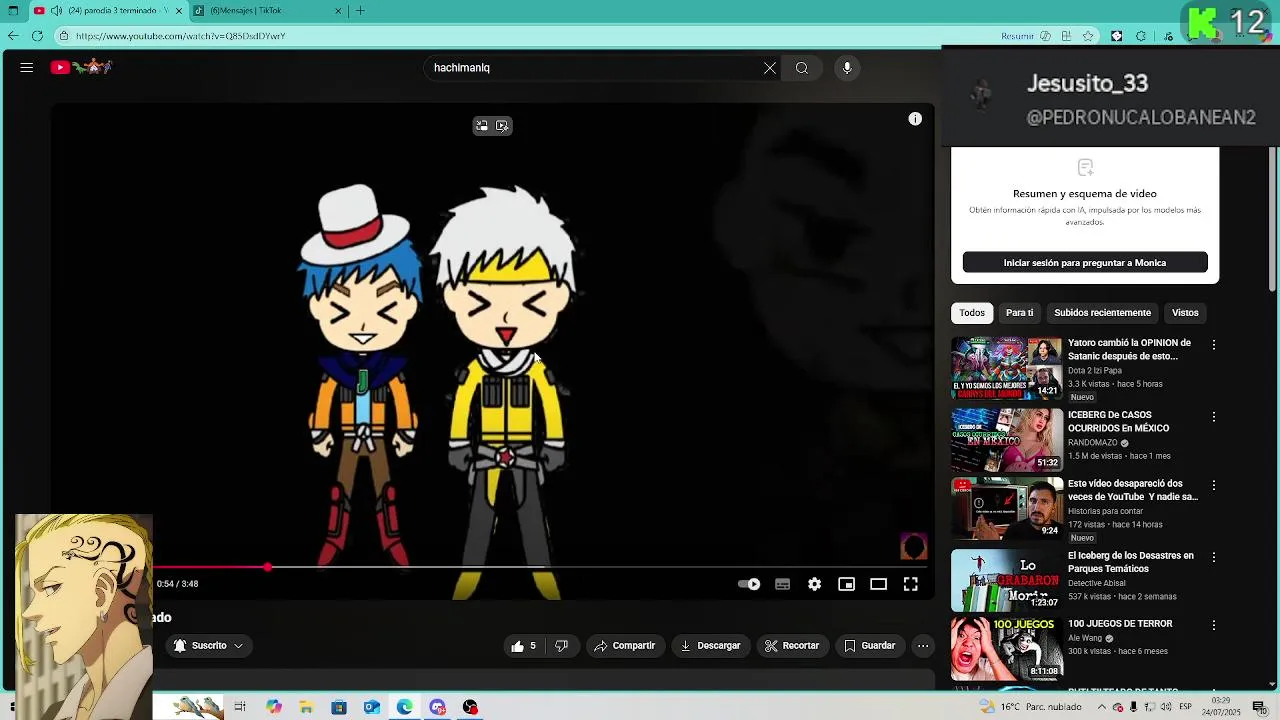Screen dimensions: 1280x720
Task: Close the TikTok Mensajes tab
Action: coord(338,11)
